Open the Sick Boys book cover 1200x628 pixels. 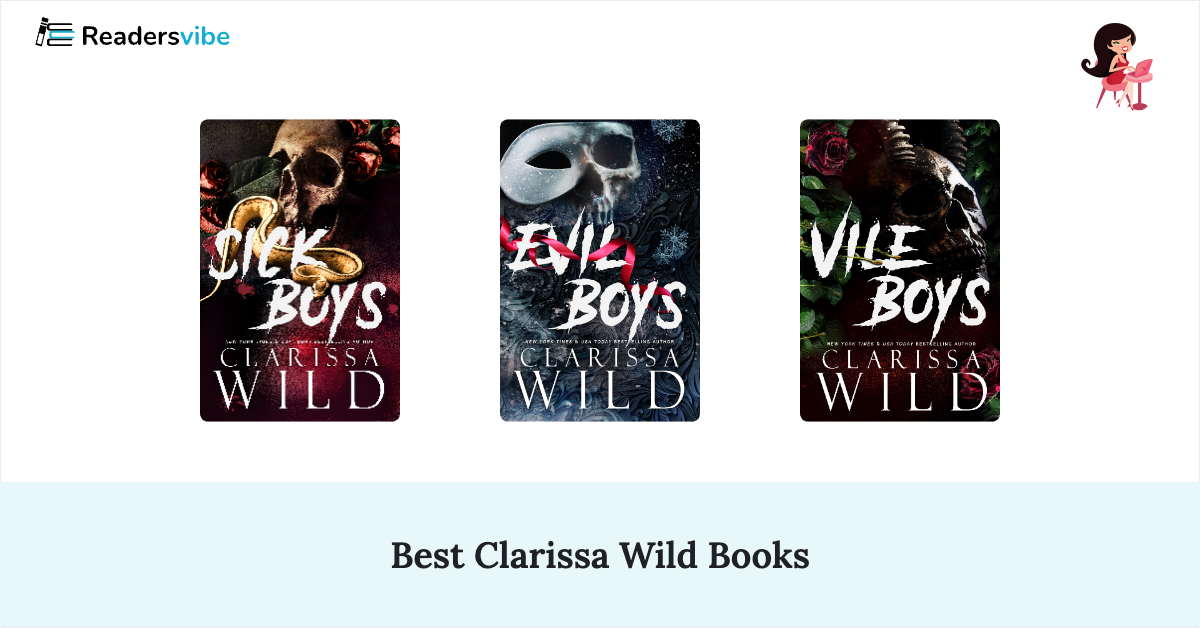300,270
